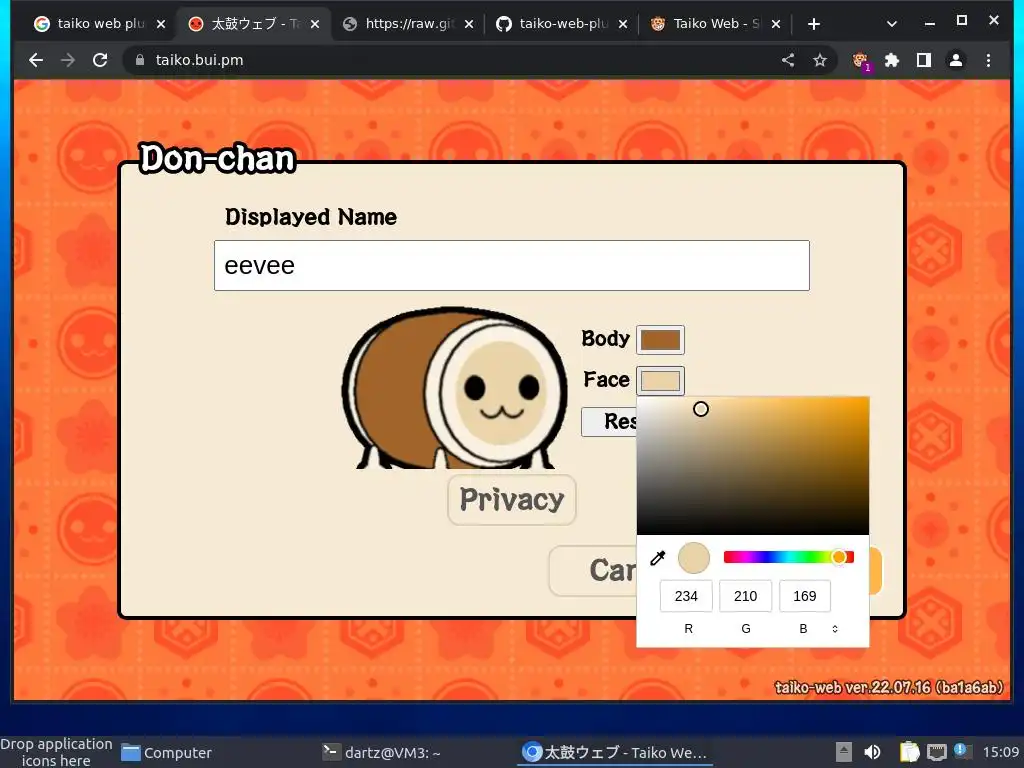The height and width of the screenshot is (768, 1024).
Task: Click the address bar URL taiko.bui.pm
Action: [199, 60]
